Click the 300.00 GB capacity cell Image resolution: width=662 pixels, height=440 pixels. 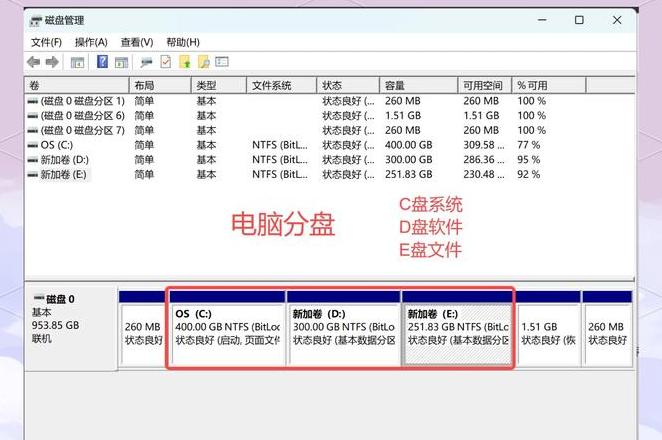pyautogui.click(x=409, y=160)
